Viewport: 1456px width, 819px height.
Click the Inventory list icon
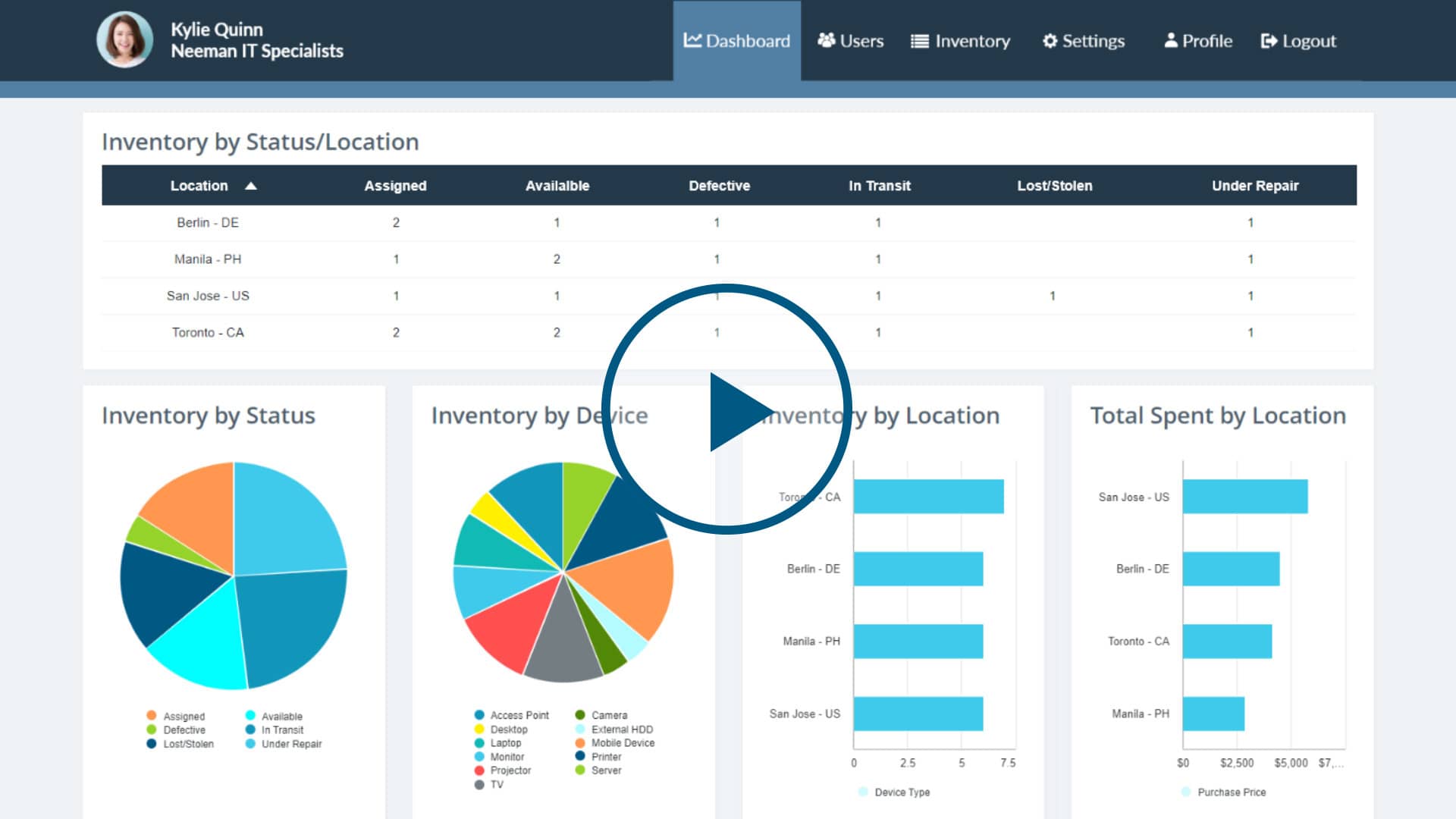click(x=919, y=41)
